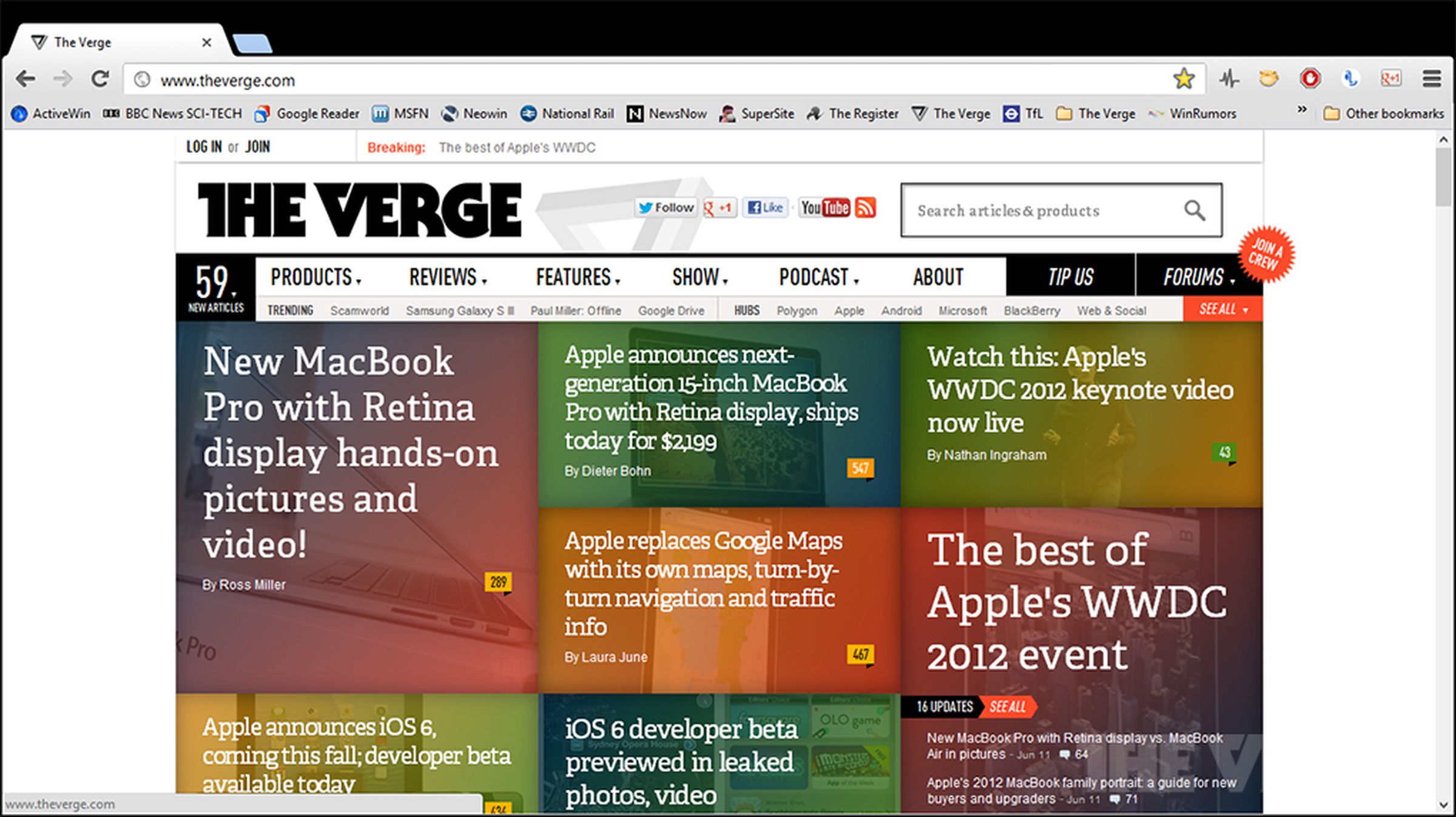
Task: Close The Verge tab
Action: (x=206, y=42)
